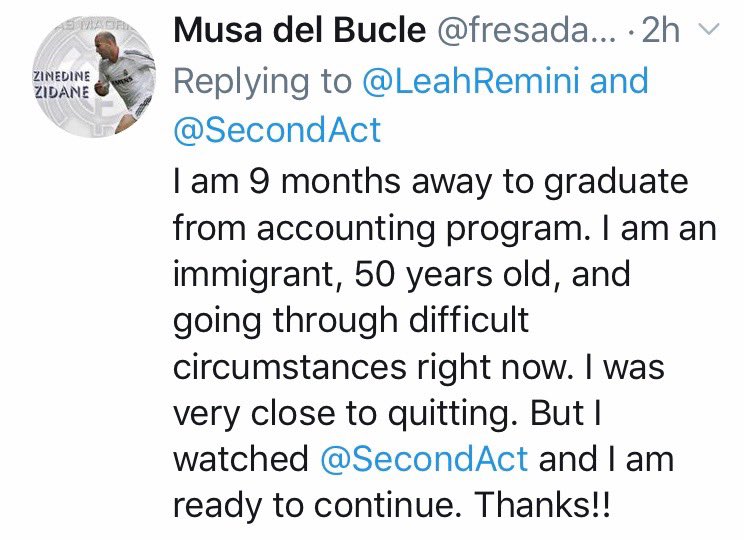Expand the tweet options chevron

(708, 31)
